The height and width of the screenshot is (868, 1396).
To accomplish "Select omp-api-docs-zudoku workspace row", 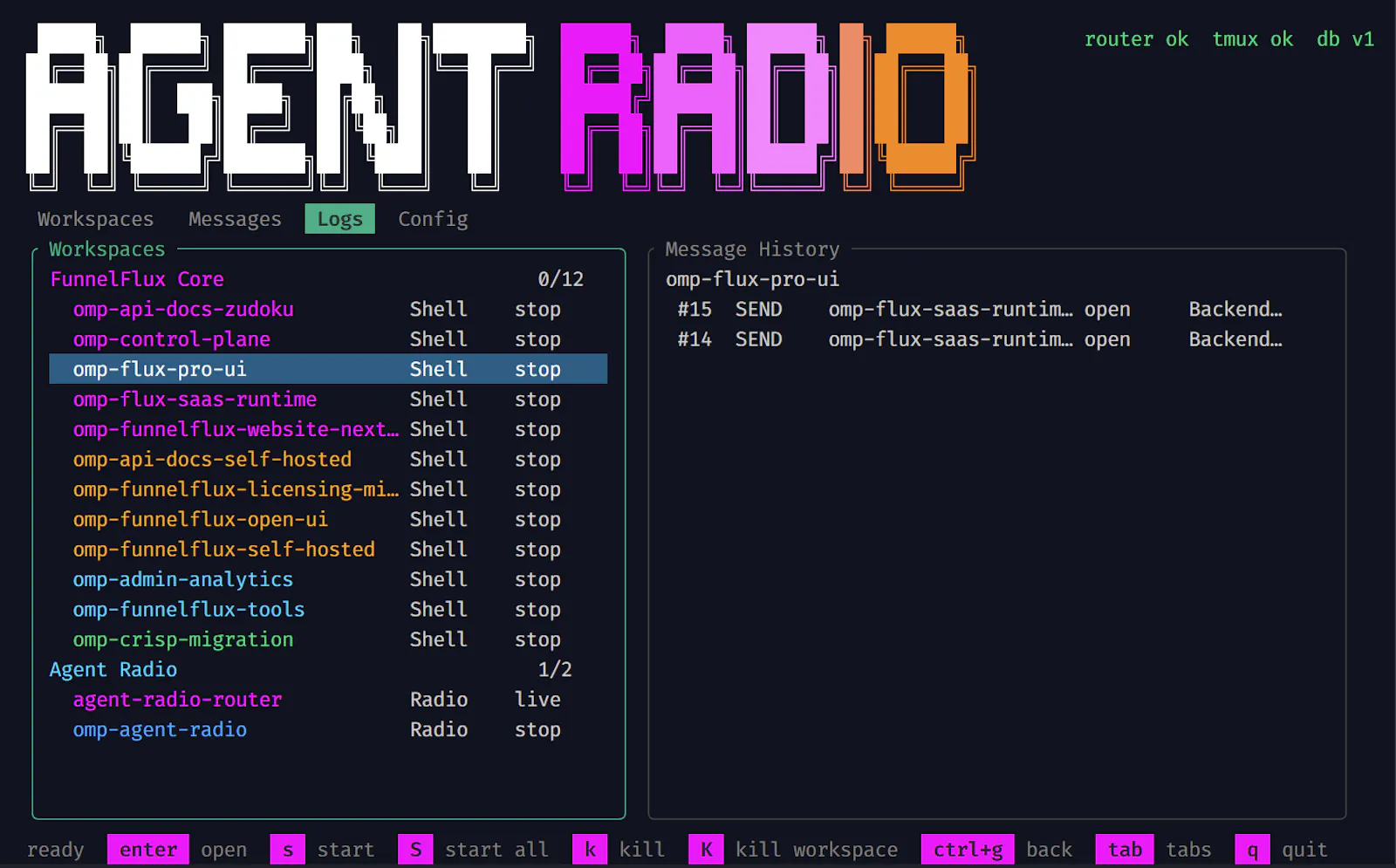I will click(x=328, y=310).
